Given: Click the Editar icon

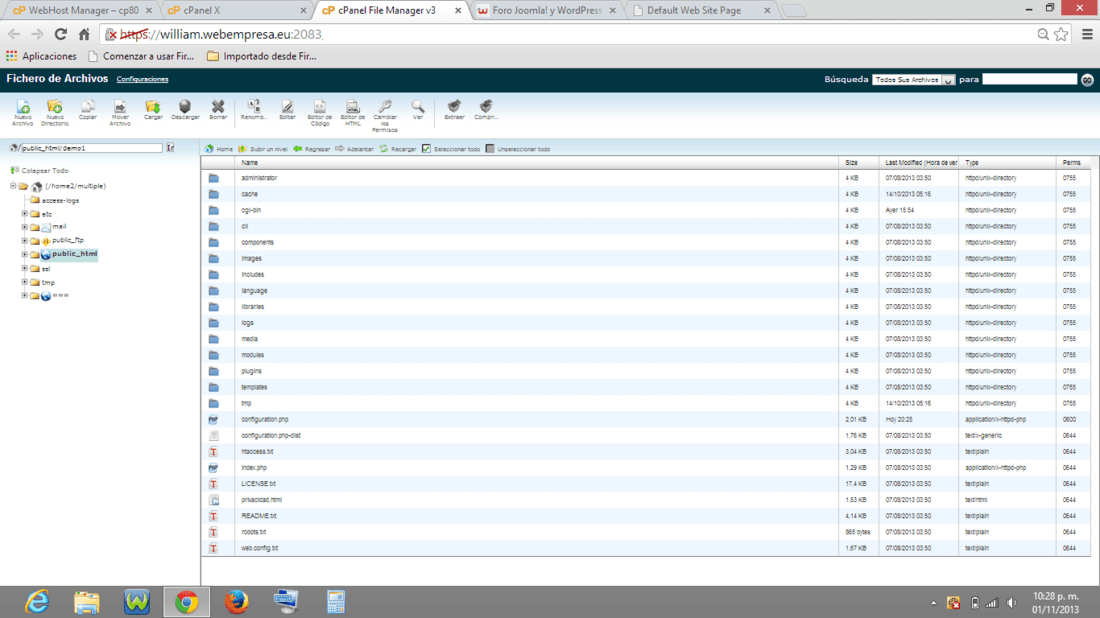Looking at the screenshot, I should pos(288,109).
